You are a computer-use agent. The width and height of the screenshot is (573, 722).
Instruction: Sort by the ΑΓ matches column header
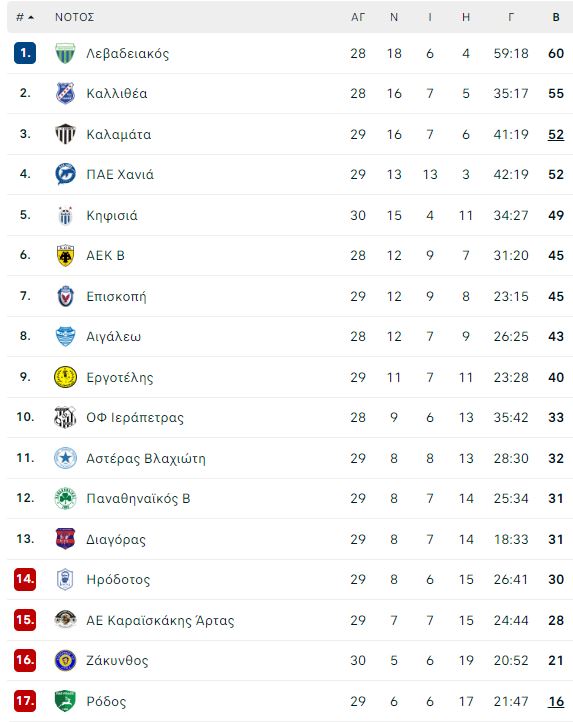pyautogui.click(x=357, y=17)
